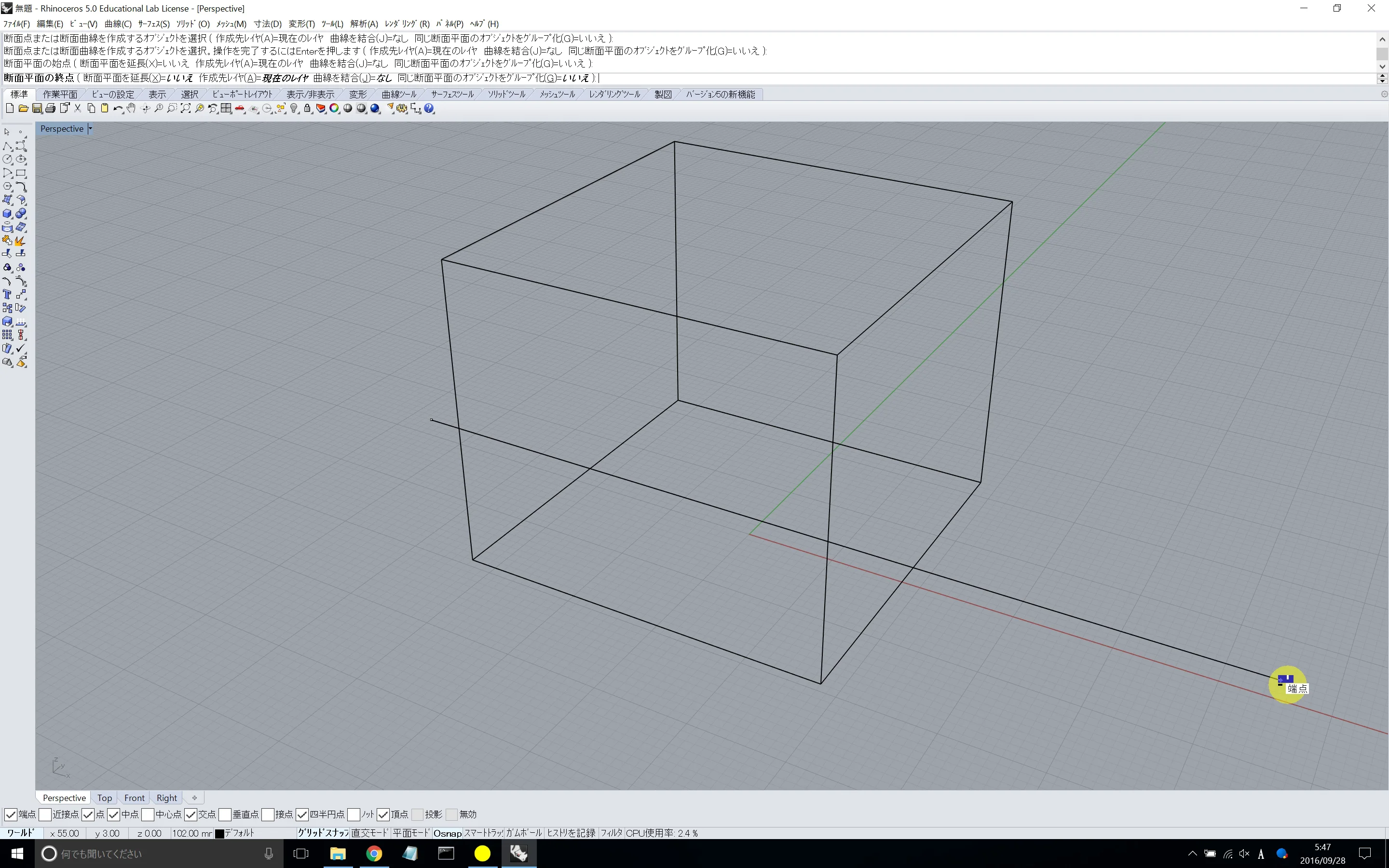Open a file with the folder icon
Image resolution: width=1389 pixels, height=868 pixels.
coord(24,108)
